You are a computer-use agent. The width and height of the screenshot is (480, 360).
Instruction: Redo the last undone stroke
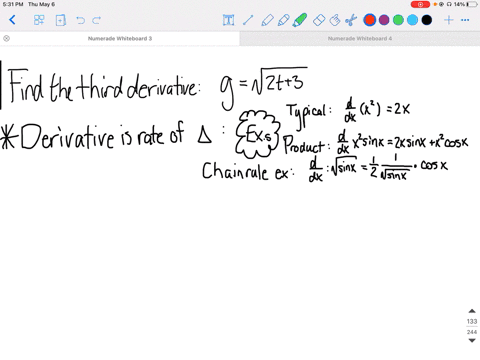tap(97, 20)
